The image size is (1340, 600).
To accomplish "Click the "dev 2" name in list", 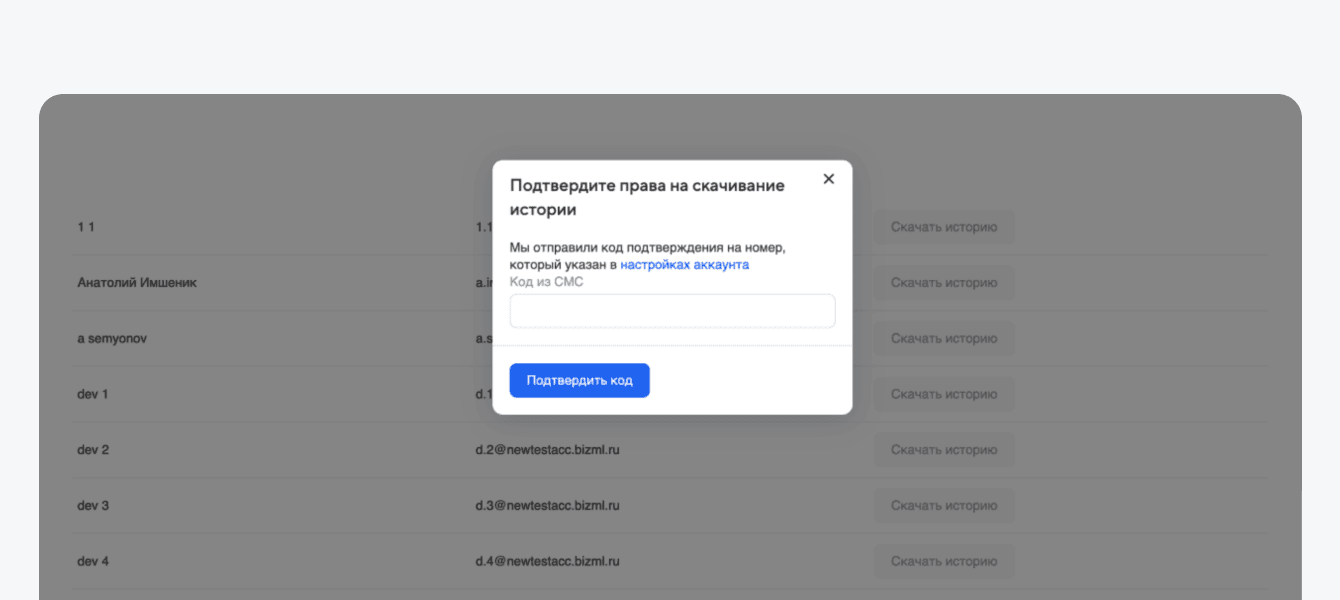I will (x=93, y=450).
